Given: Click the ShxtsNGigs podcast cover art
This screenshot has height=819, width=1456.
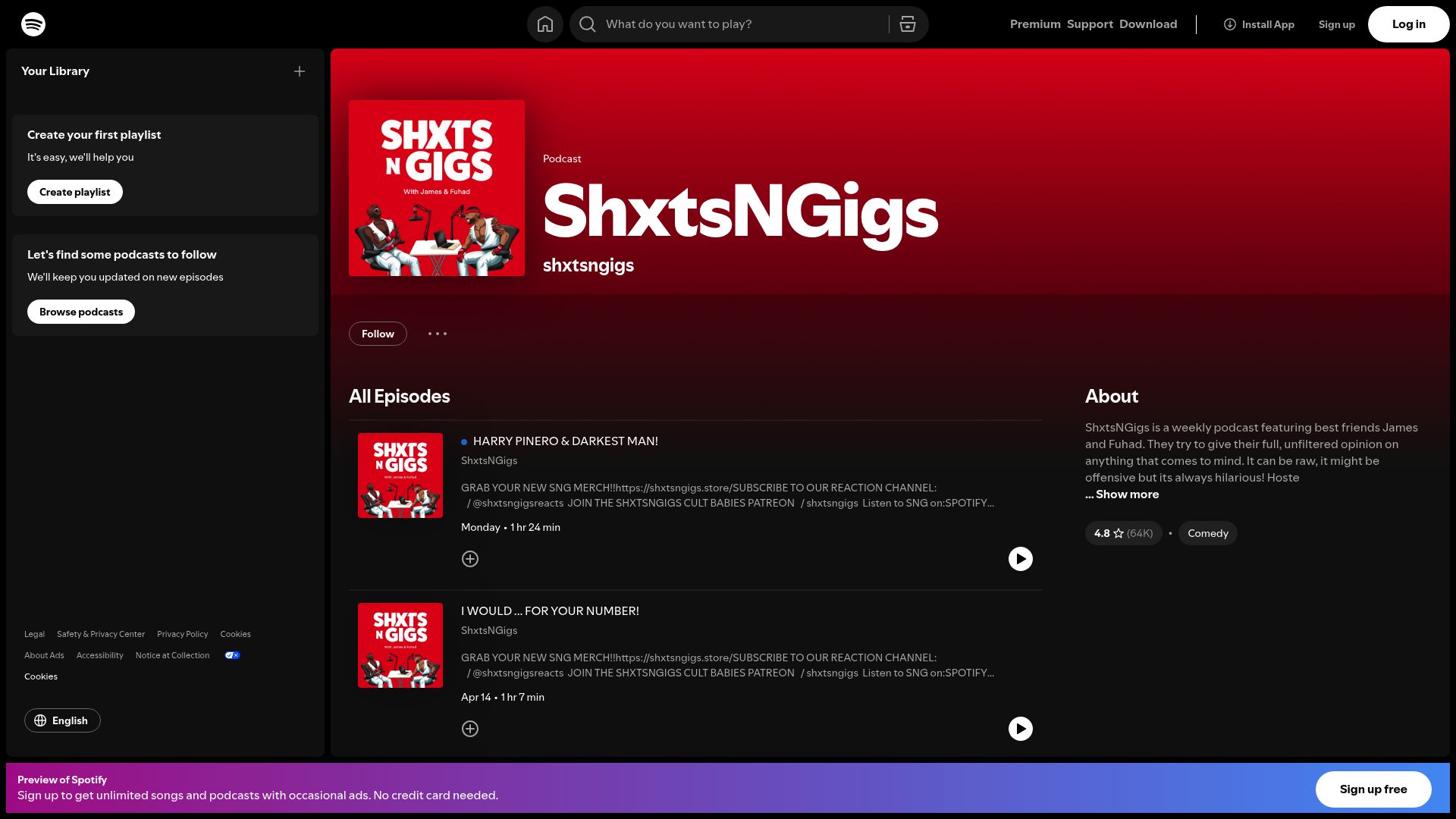Looking at the screenshot, I should (437, 188).
